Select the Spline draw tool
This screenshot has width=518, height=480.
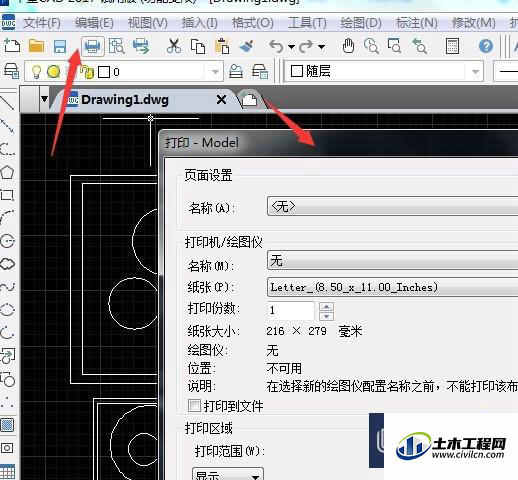click(x=7, y=287)
